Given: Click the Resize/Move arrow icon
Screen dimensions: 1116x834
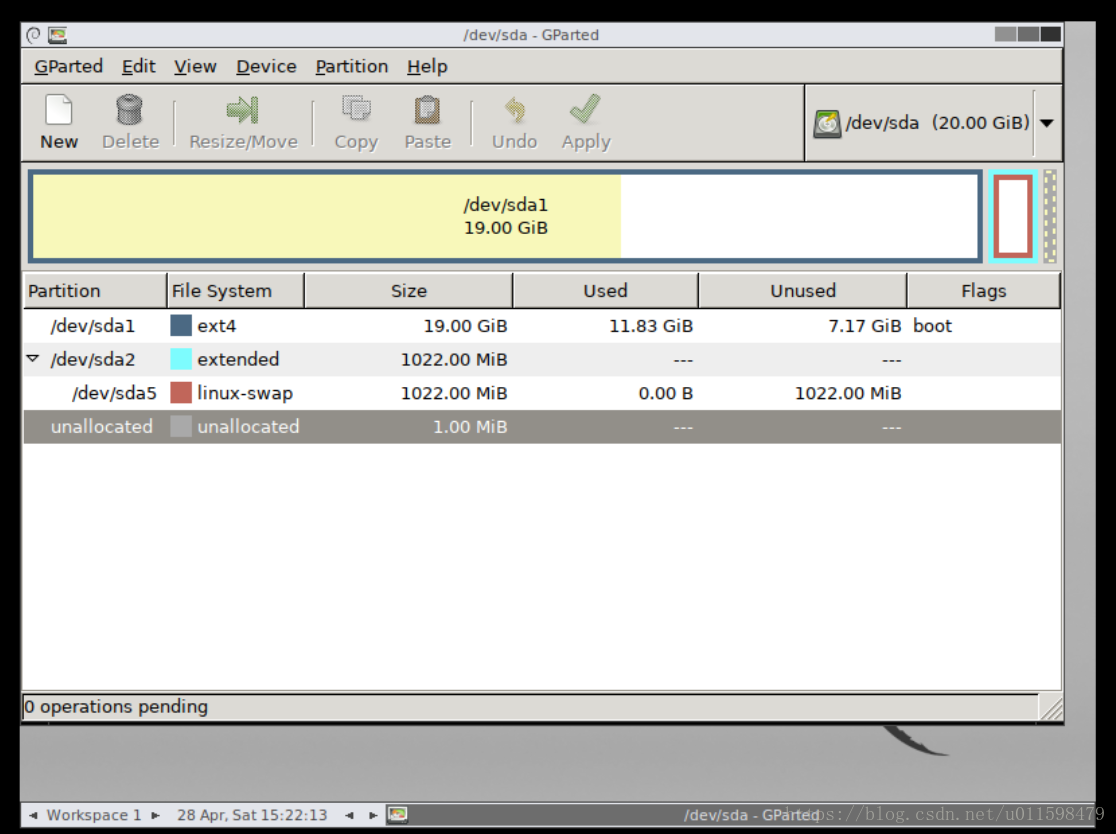Looking at the screenshot, I should (243, 110).
